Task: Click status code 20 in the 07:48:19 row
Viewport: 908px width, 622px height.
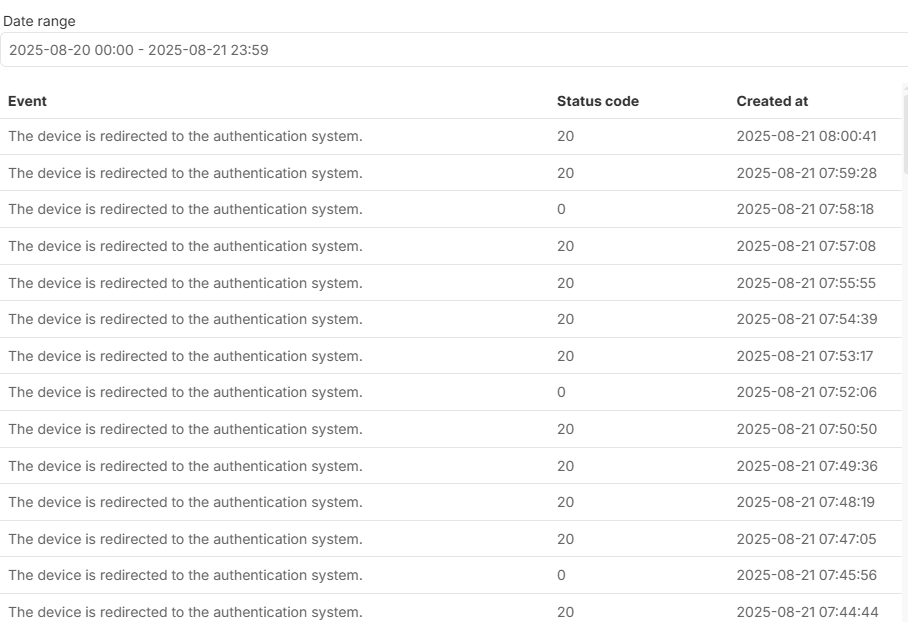Action: pos(566,502)
